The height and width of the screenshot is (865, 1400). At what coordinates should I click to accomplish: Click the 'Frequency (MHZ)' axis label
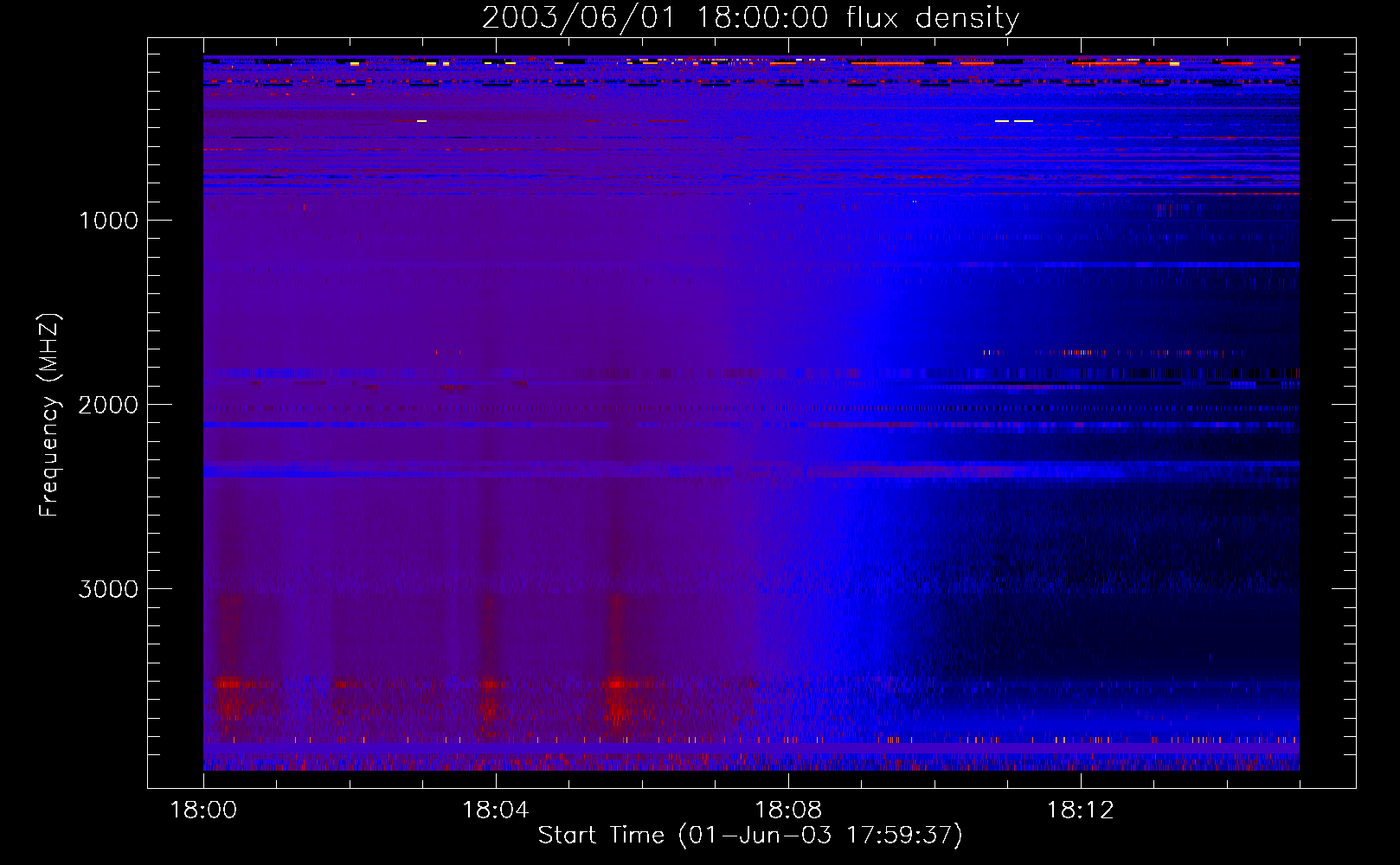[x=49, y=415]
